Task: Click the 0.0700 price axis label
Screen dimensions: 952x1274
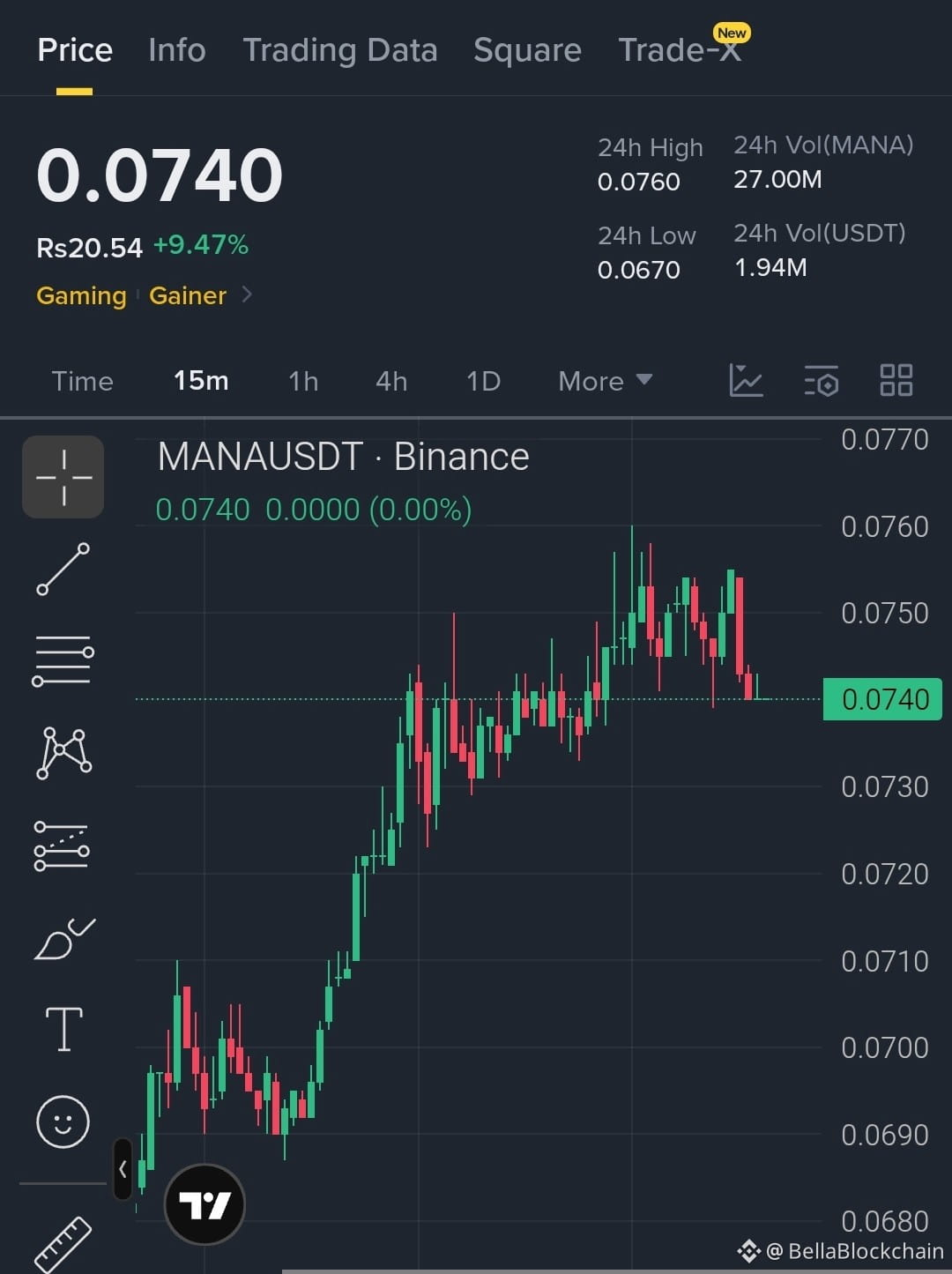Action: pyautogui.click(x=885, y=1047)
